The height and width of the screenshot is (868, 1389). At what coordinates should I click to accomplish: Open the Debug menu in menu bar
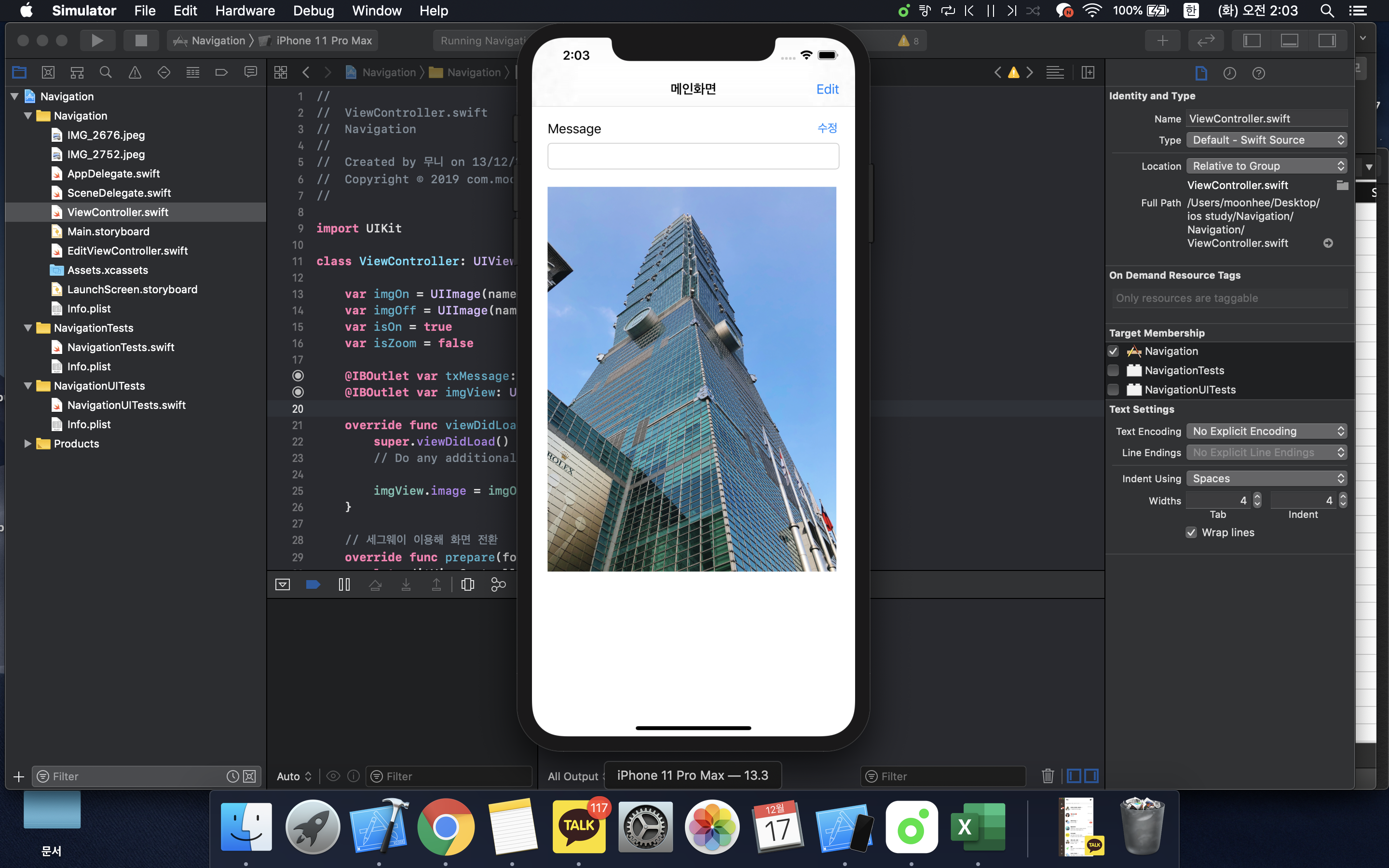(313, 10)
